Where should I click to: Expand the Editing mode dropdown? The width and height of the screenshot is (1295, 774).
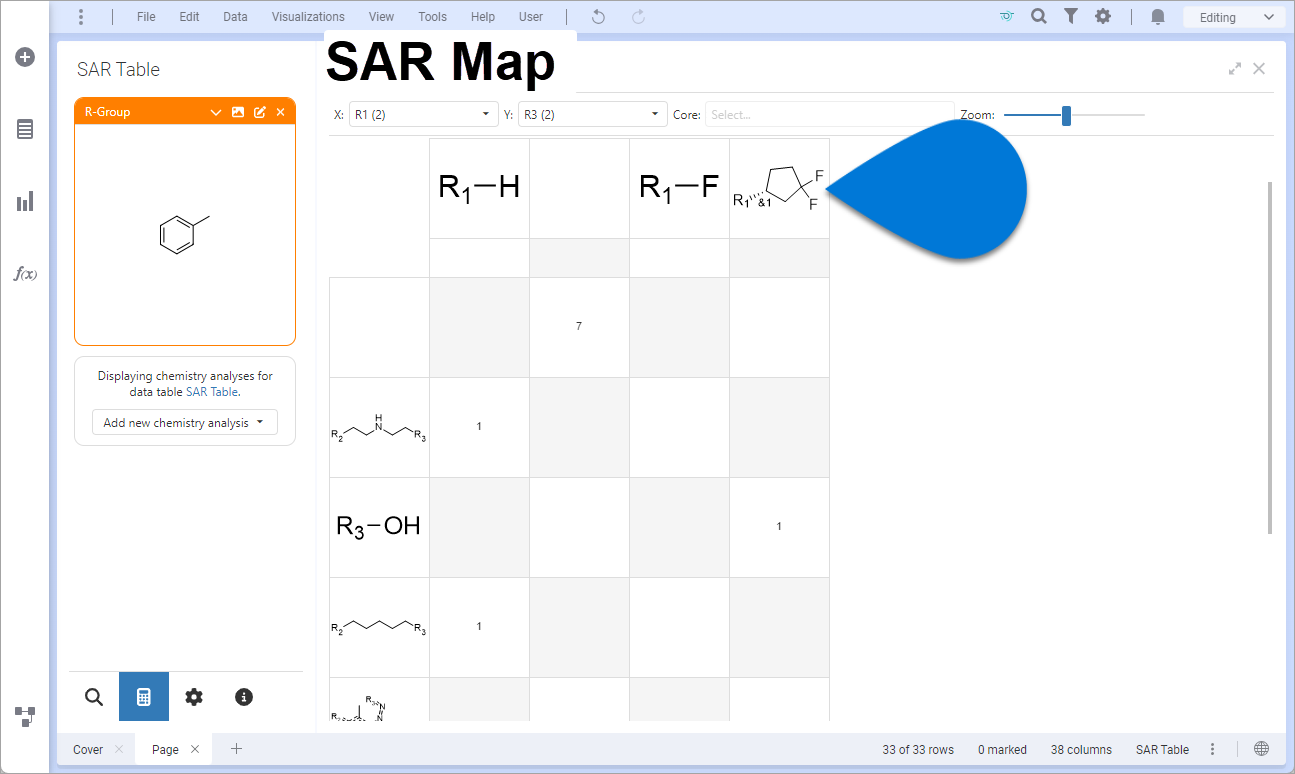1233,16
